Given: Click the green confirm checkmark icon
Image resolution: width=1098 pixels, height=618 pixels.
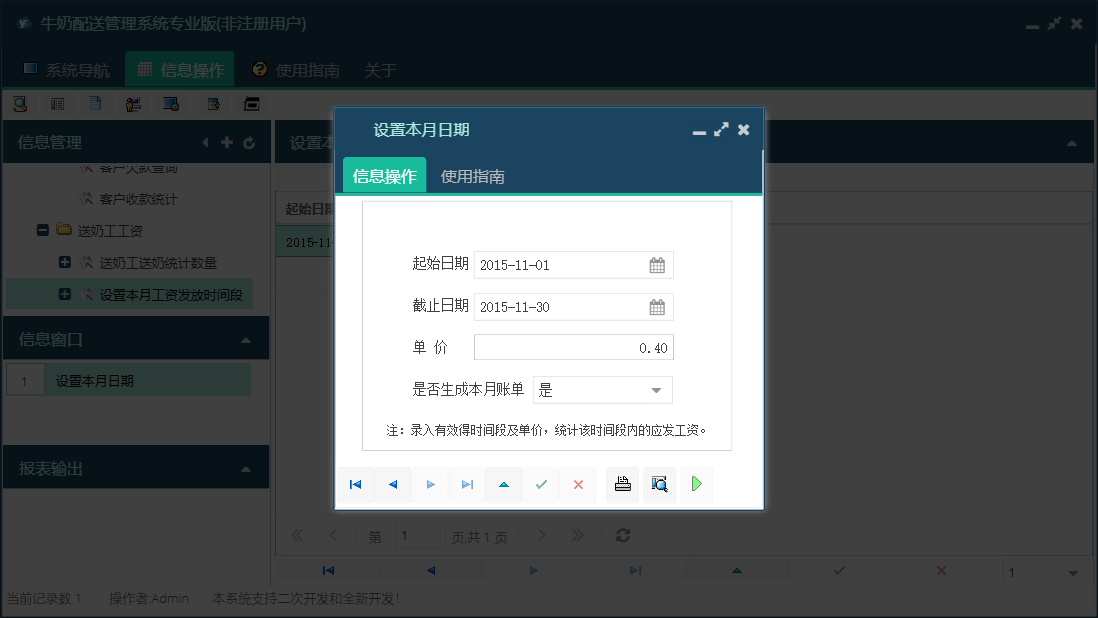Looking at the screenshot, I should pyautogui.click(x=541, y=484).
